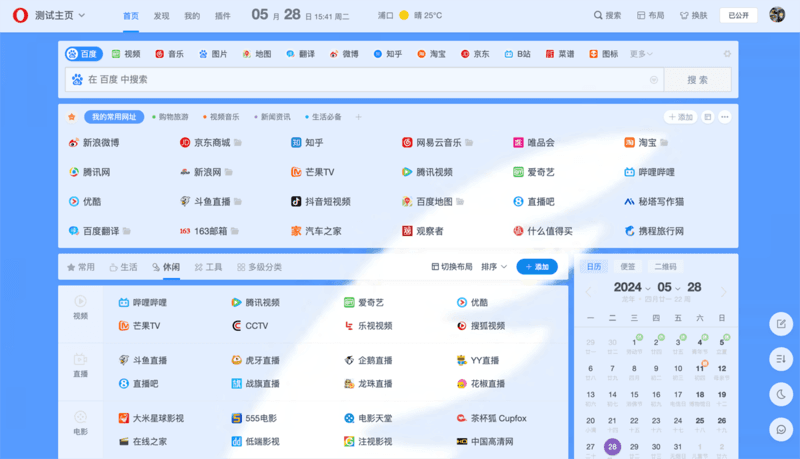Screen dimensions: 800x459
Task: Expand the 更多 search engines dropdown
Action: pos(641,54)
